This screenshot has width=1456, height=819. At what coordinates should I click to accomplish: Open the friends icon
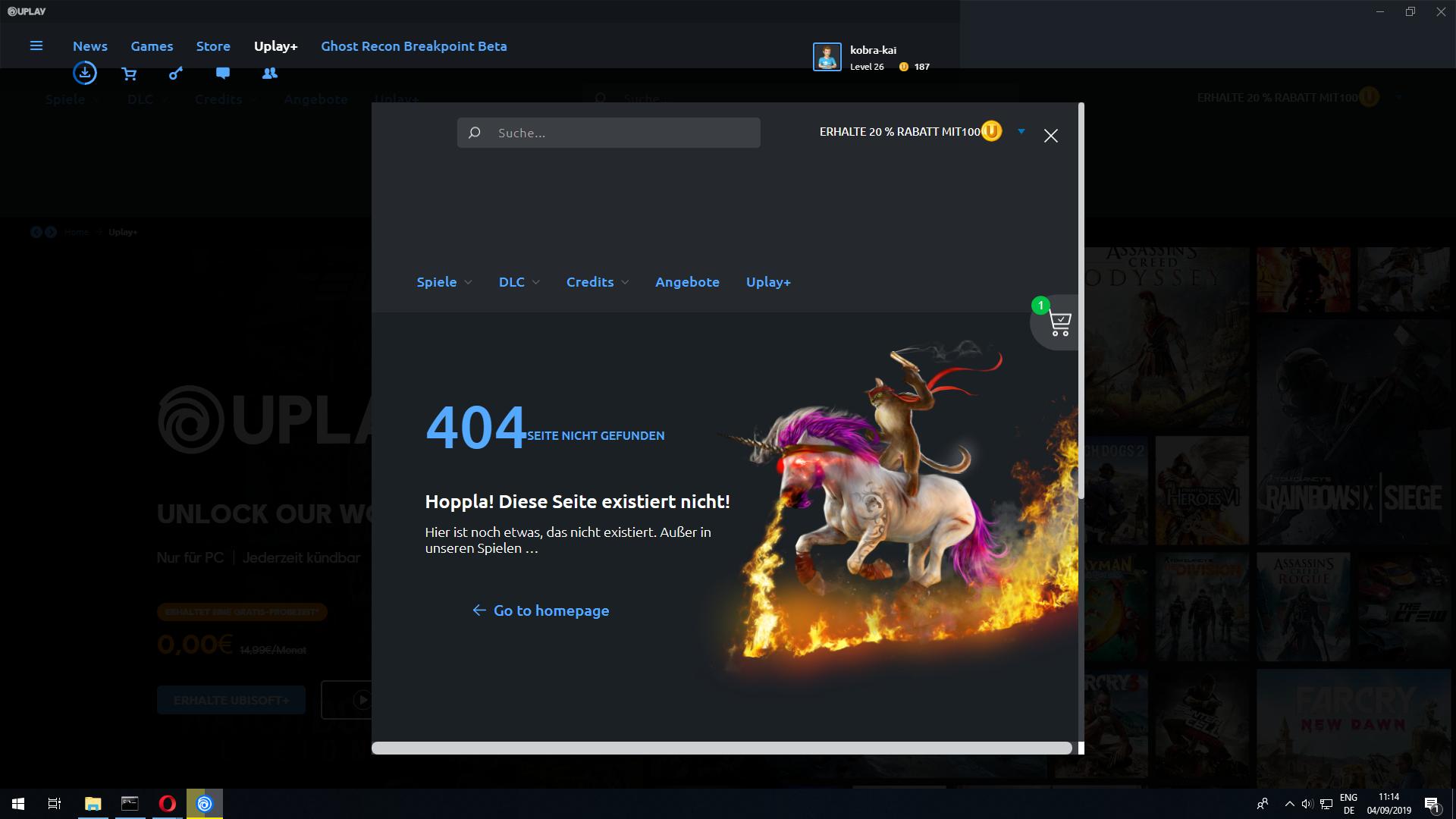click(x=269, y=74)
